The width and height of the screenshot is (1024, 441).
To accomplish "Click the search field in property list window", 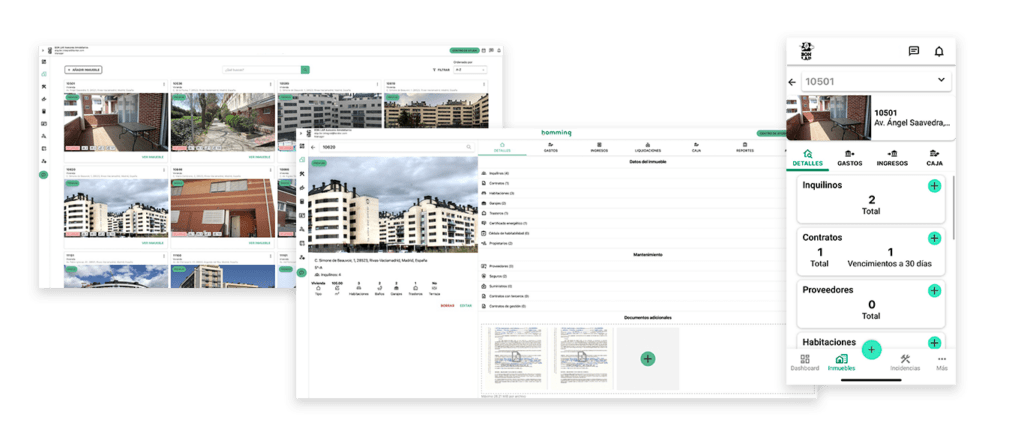I will pyautogui.click(x=261, y=69).
